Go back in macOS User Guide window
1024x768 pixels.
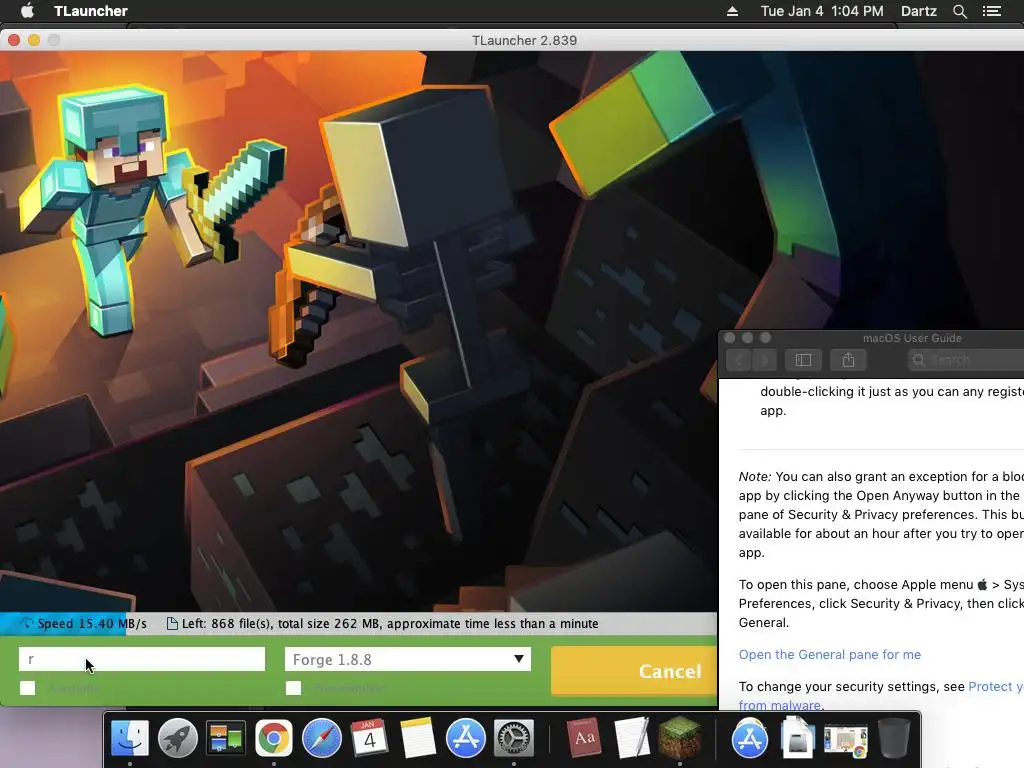[738, 360]
